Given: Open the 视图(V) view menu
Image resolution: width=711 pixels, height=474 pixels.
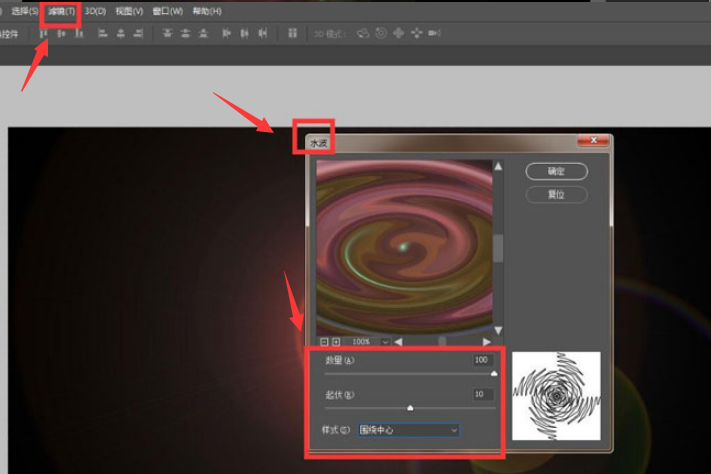Looking at the screenshot, I should [129, 11].
